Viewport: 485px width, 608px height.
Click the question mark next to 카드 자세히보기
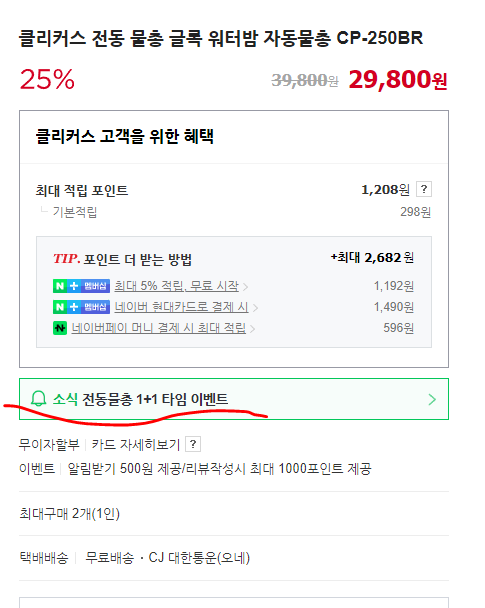tap(193, 444)
